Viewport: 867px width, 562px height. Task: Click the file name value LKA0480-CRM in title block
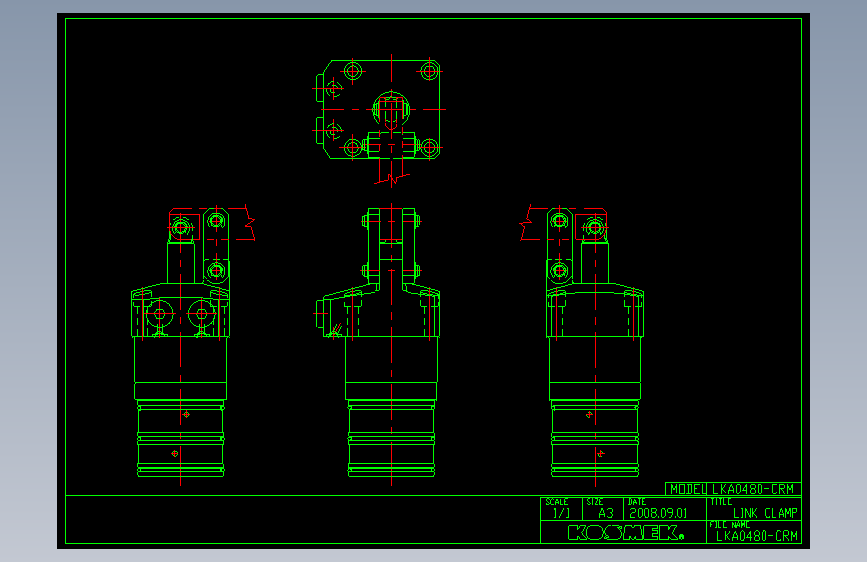757,536
